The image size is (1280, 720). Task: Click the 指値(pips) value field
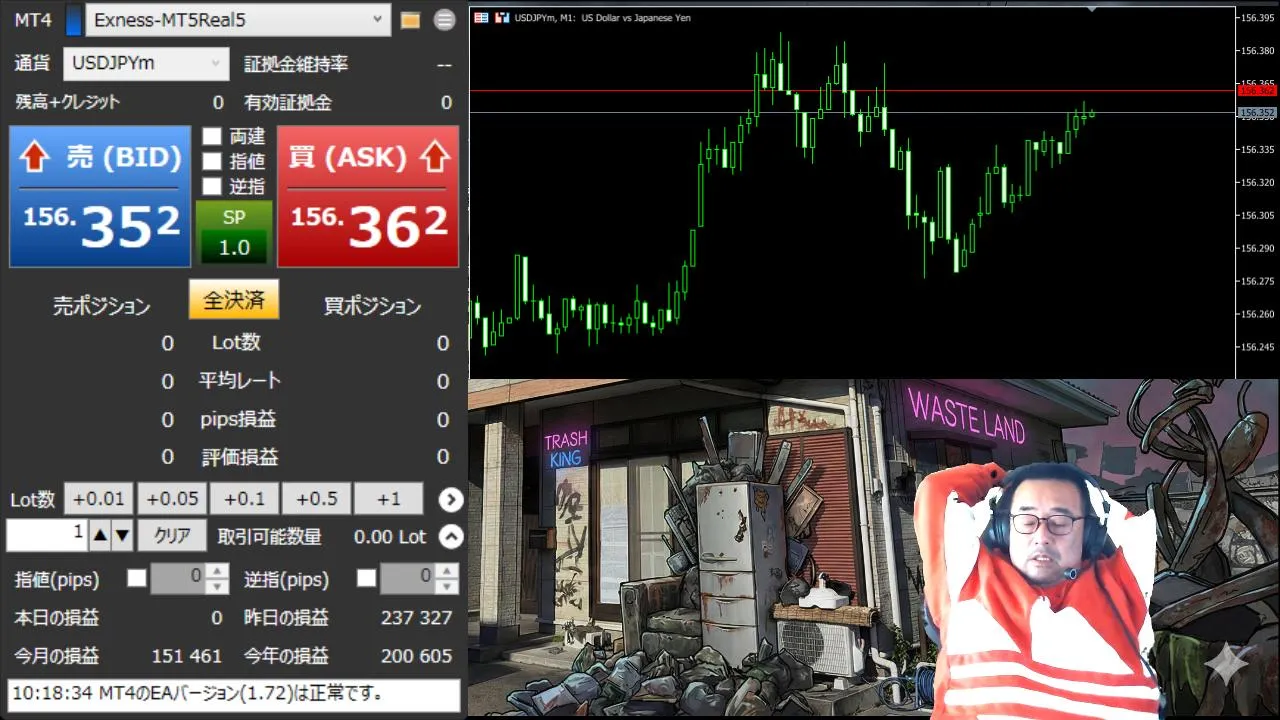click(178, 578)
